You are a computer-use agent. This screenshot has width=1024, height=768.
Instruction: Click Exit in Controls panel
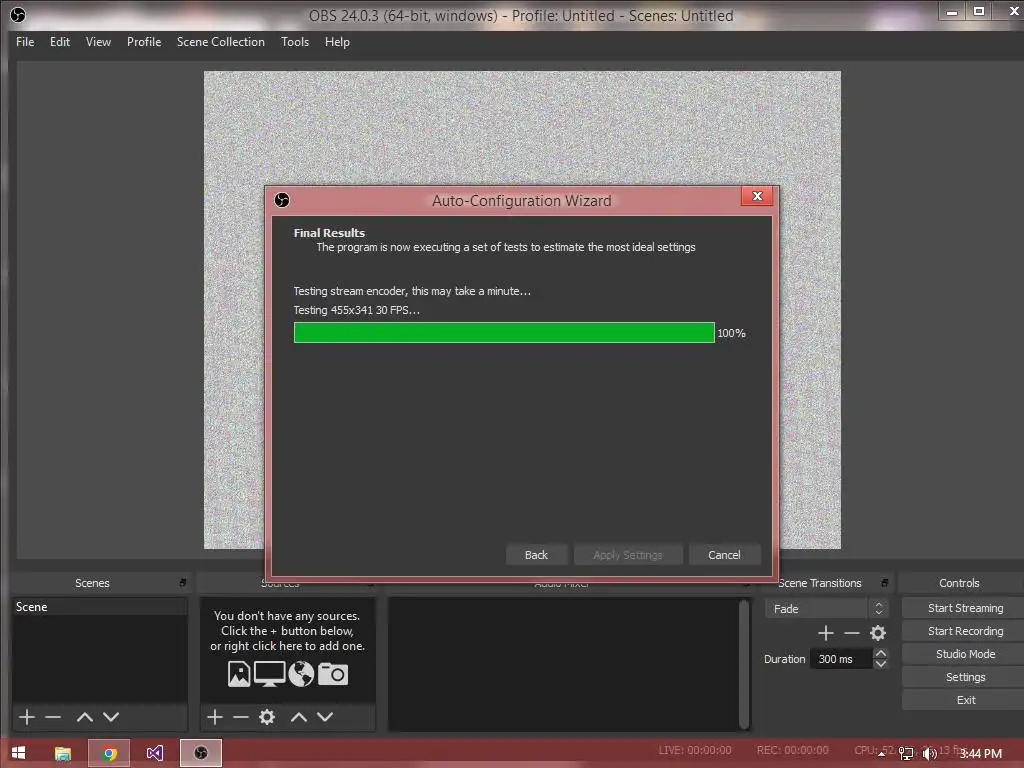click(965, 700)
